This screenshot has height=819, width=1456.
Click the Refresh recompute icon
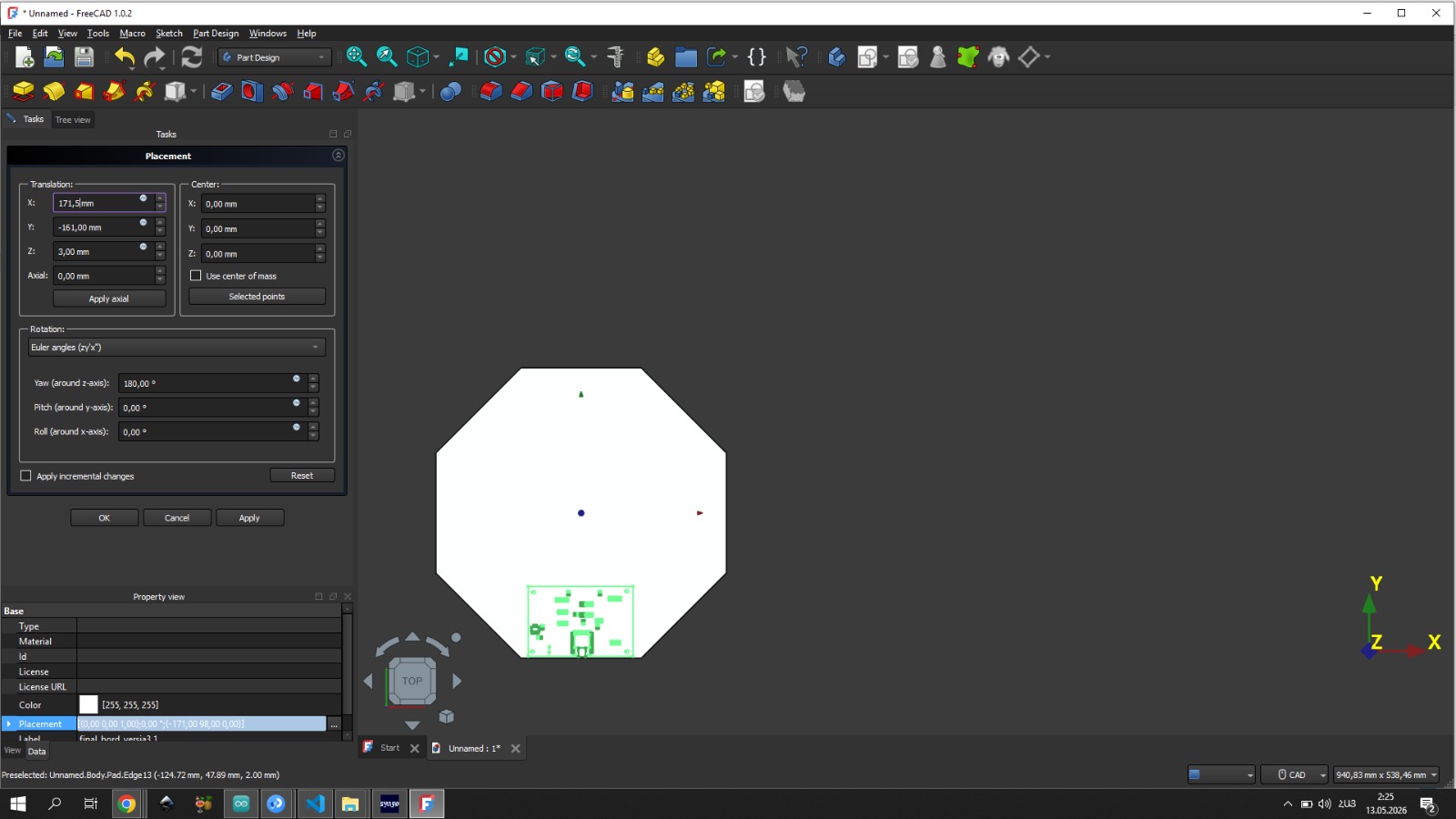[192, 57]
